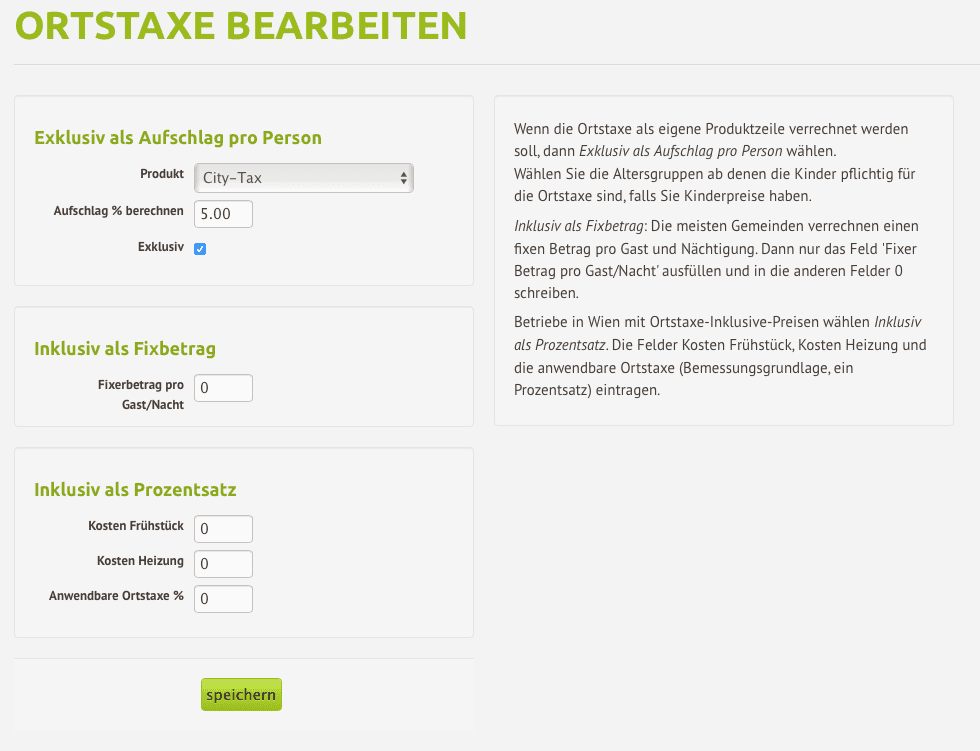This screenshot has height=751, width=980.
Task: Open the Produkt City-Tax dropdown
Action: coord(304,178)
